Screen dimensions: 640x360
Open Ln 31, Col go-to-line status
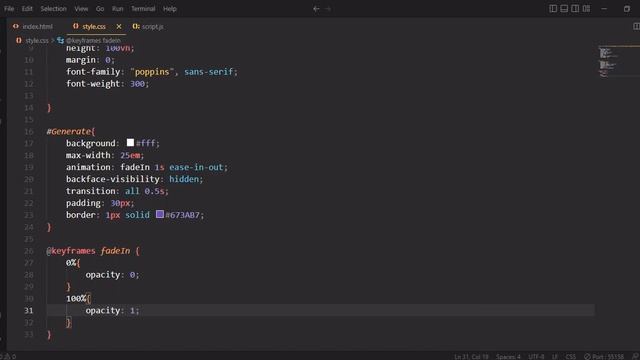(x=471, y=357)
